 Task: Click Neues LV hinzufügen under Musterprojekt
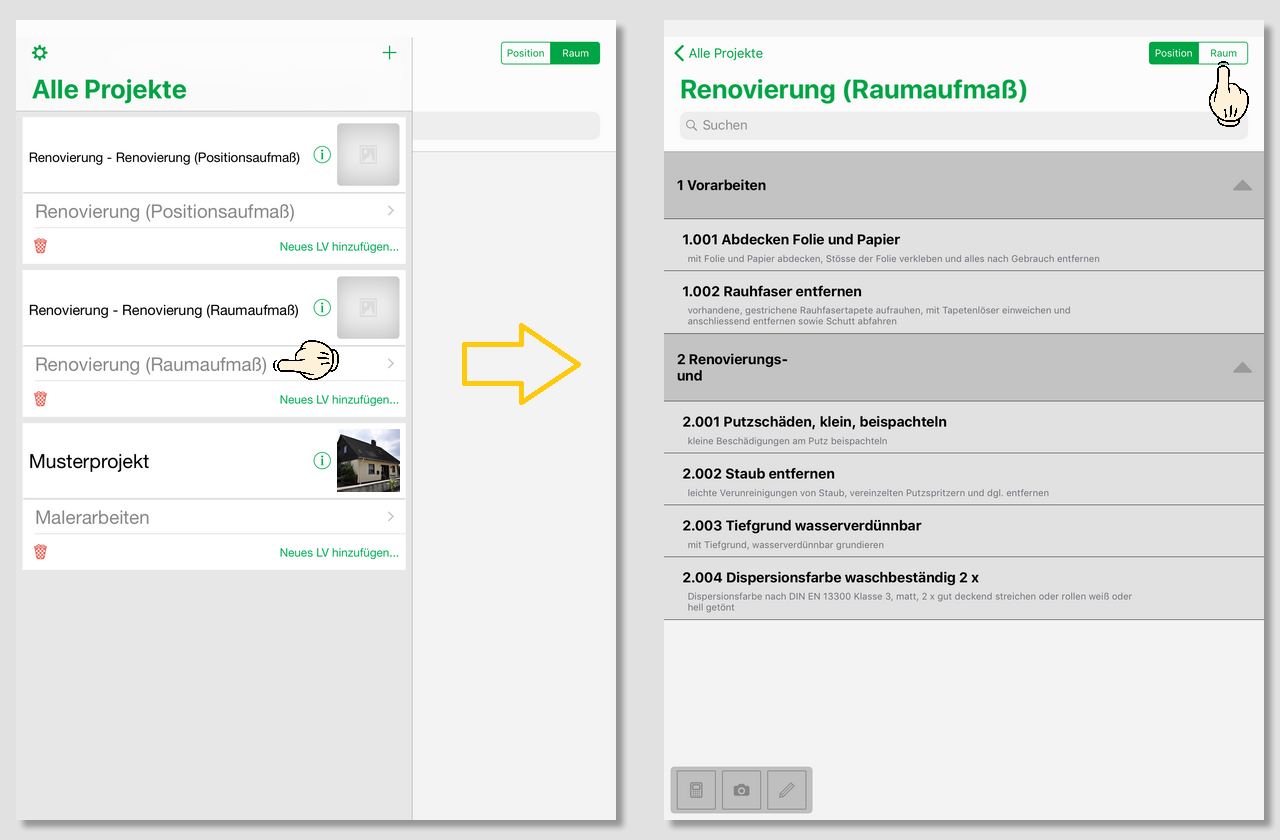[x=339, y=552]
